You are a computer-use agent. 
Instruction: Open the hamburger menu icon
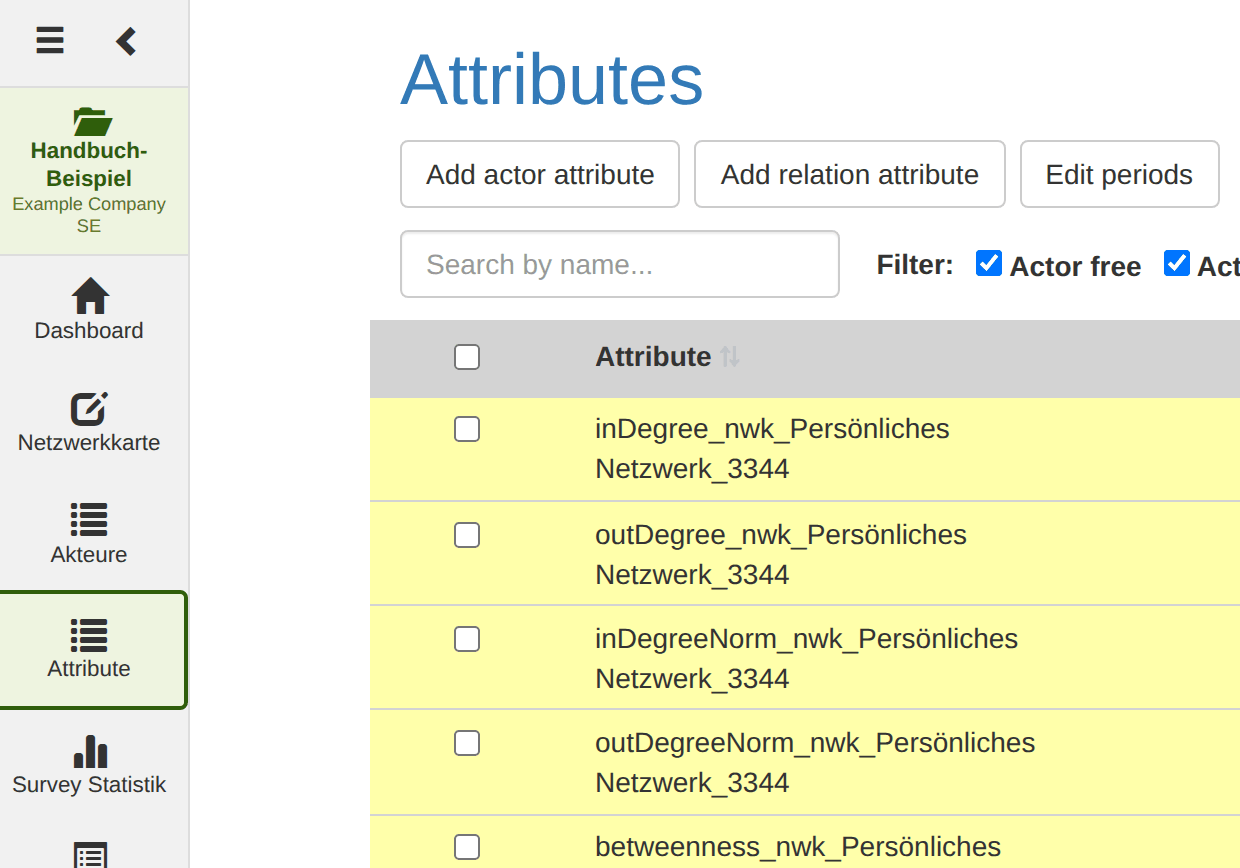tap(50, 41)
